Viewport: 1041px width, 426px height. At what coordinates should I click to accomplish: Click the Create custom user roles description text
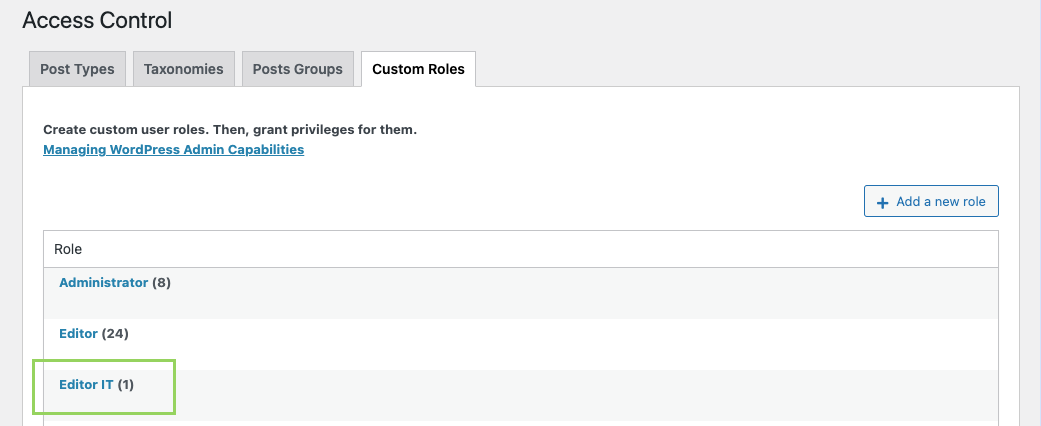pyautogui.click(x=230, y=129)
